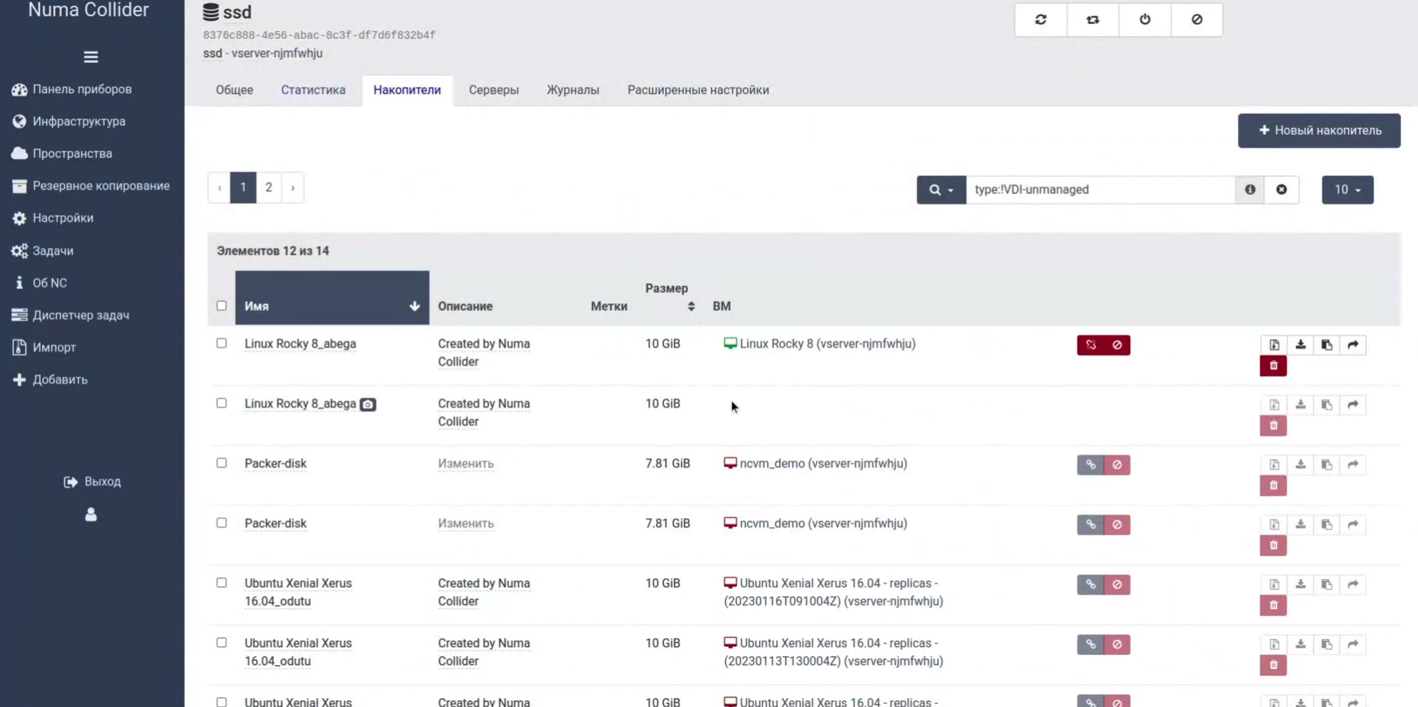Switch to the Общее tab
Screen dimensions: 1418x707
[235, 90]
